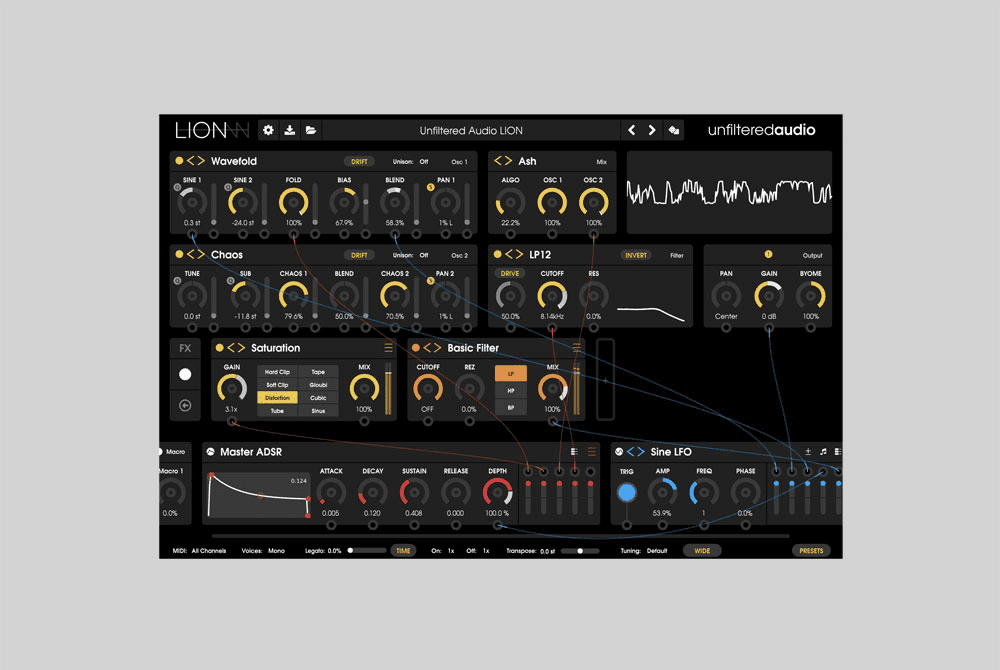Toggle the DRIVE button on LP12
The width and height of the screenshot is (1000, 670).
tap(510, 273)
